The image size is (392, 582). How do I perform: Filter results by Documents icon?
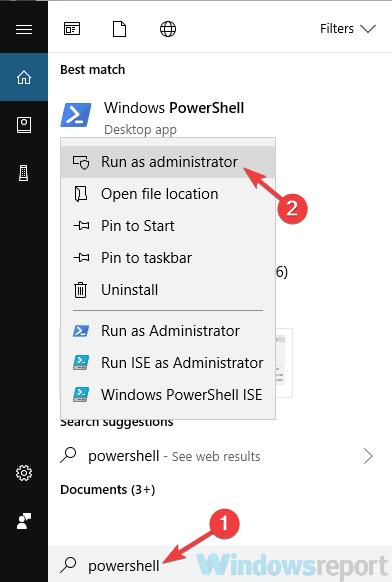pyautogui.click(x=120, y=29)
